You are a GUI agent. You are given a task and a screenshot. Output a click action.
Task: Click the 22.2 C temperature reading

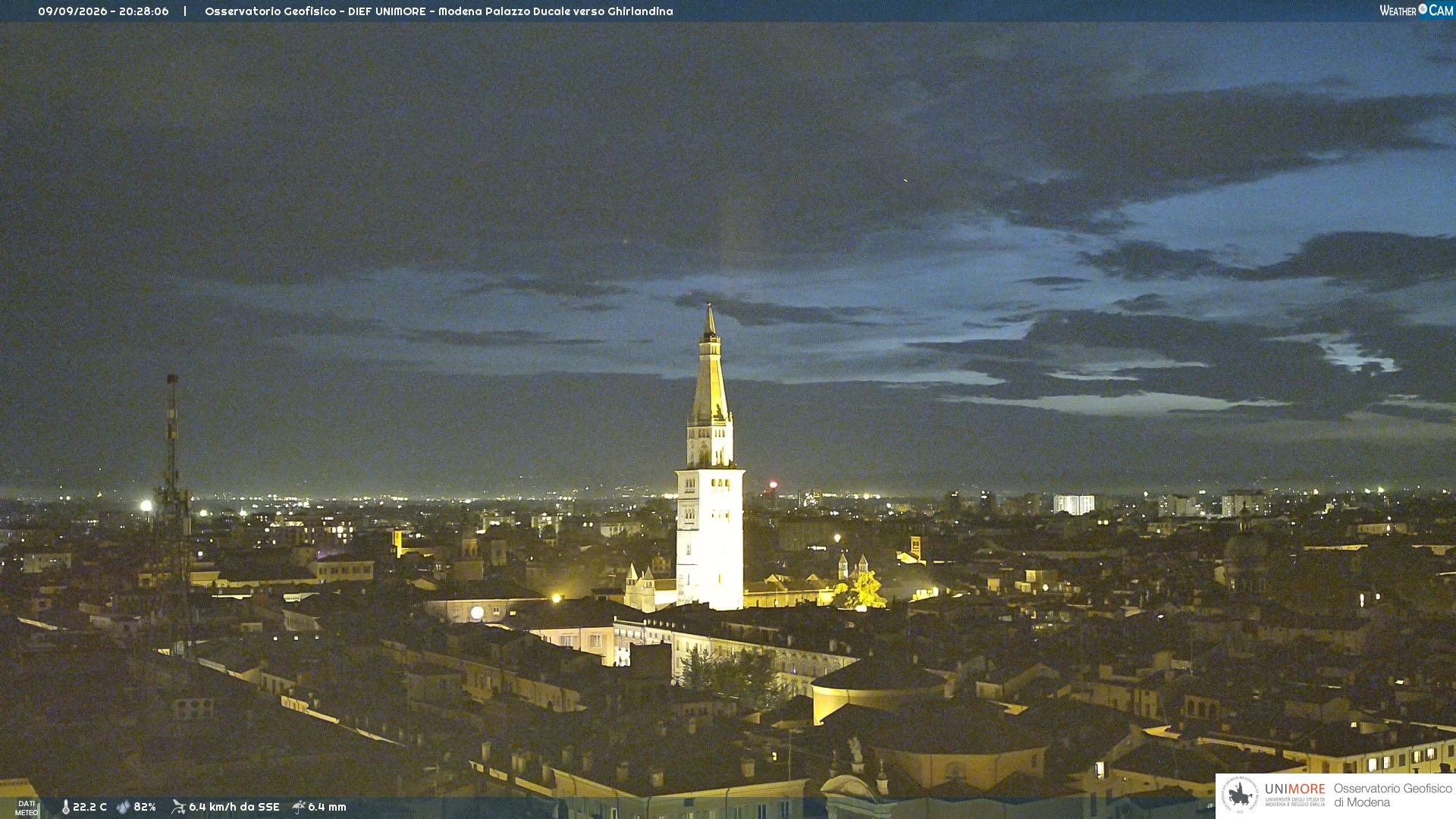pyautogui.click(x=89, y=807)
